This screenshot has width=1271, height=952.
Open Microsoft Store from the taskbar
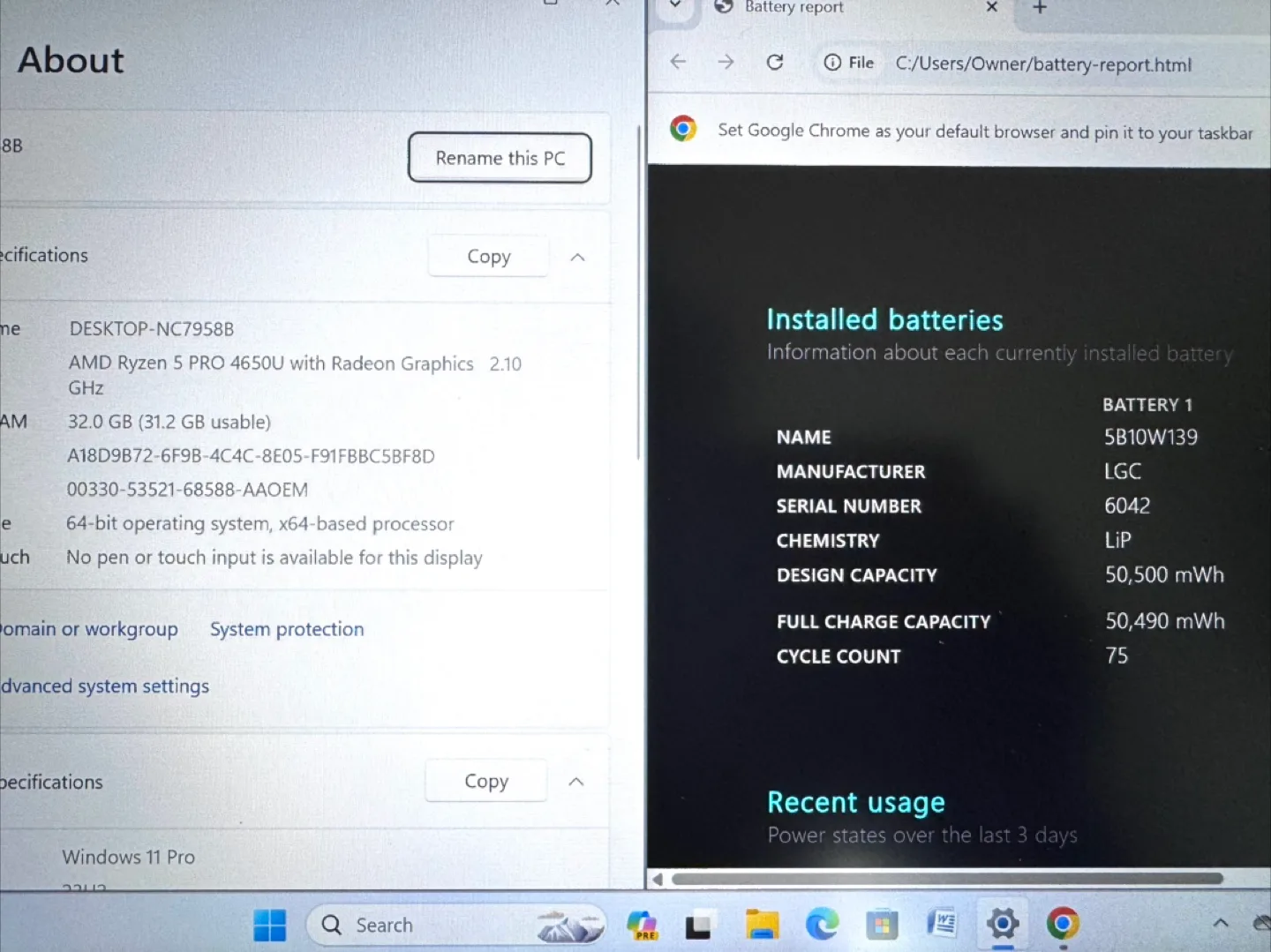(x=883, y=925)
